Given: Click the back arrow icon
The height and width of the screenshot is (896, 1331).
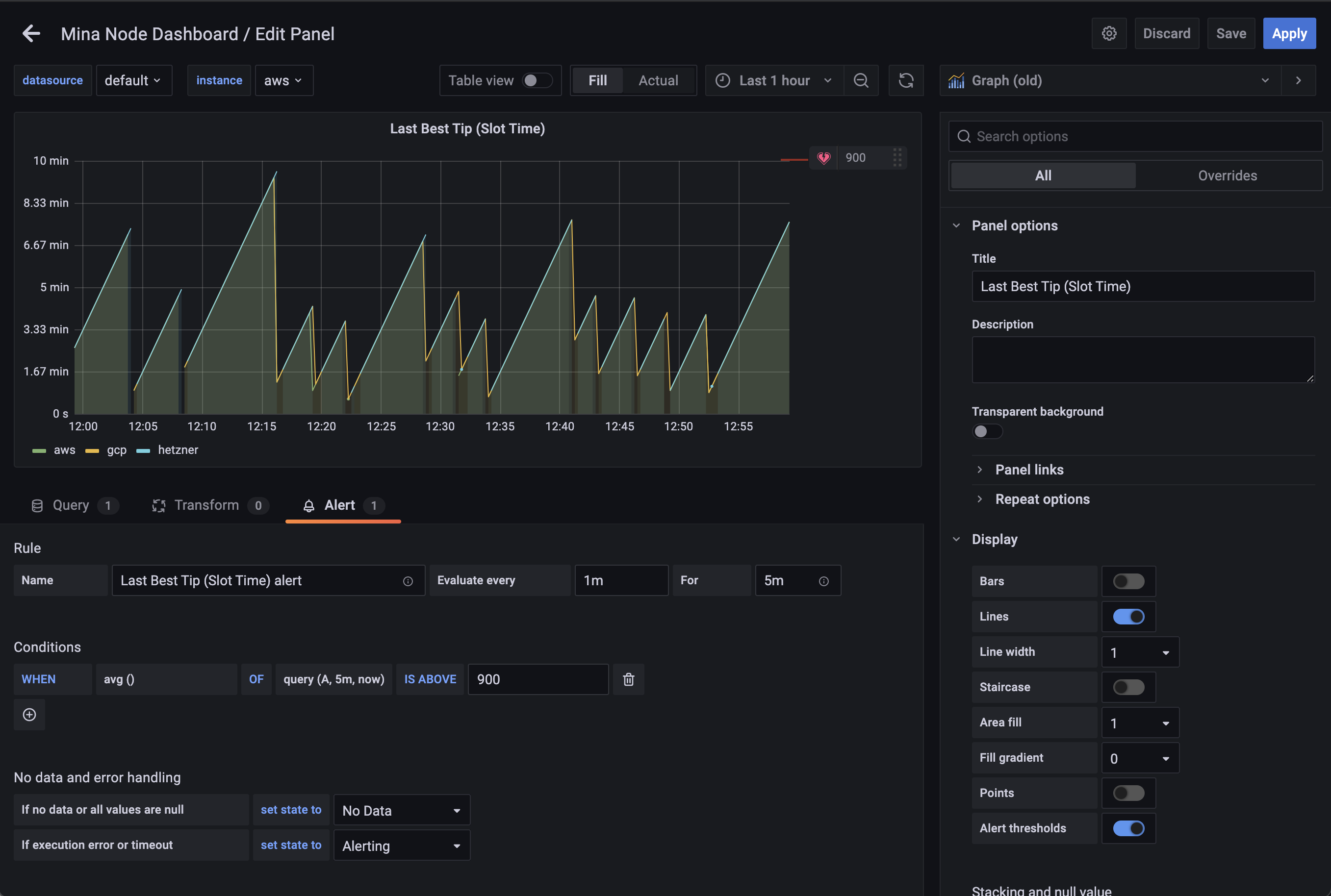Looking at the screenshot, I should coord(31,34).
